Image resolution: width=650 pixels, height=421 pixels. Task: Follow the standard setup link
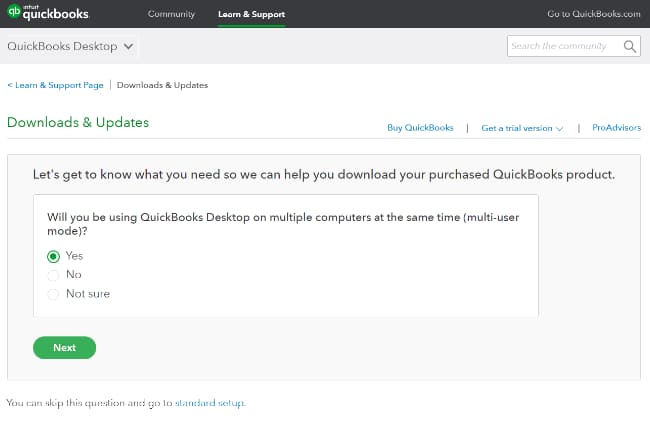pos(210,403)
